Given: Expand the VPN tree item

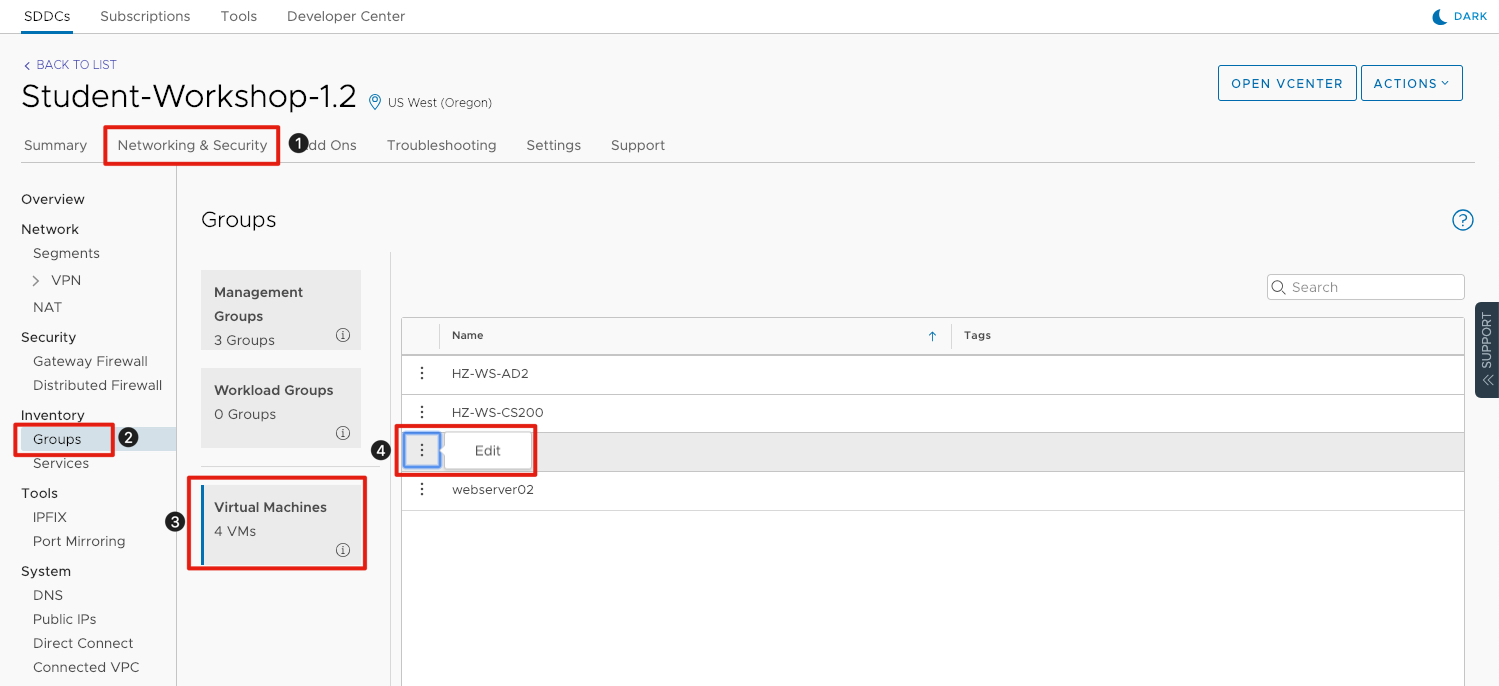Looking at the screenshot, I should point(36,281).
